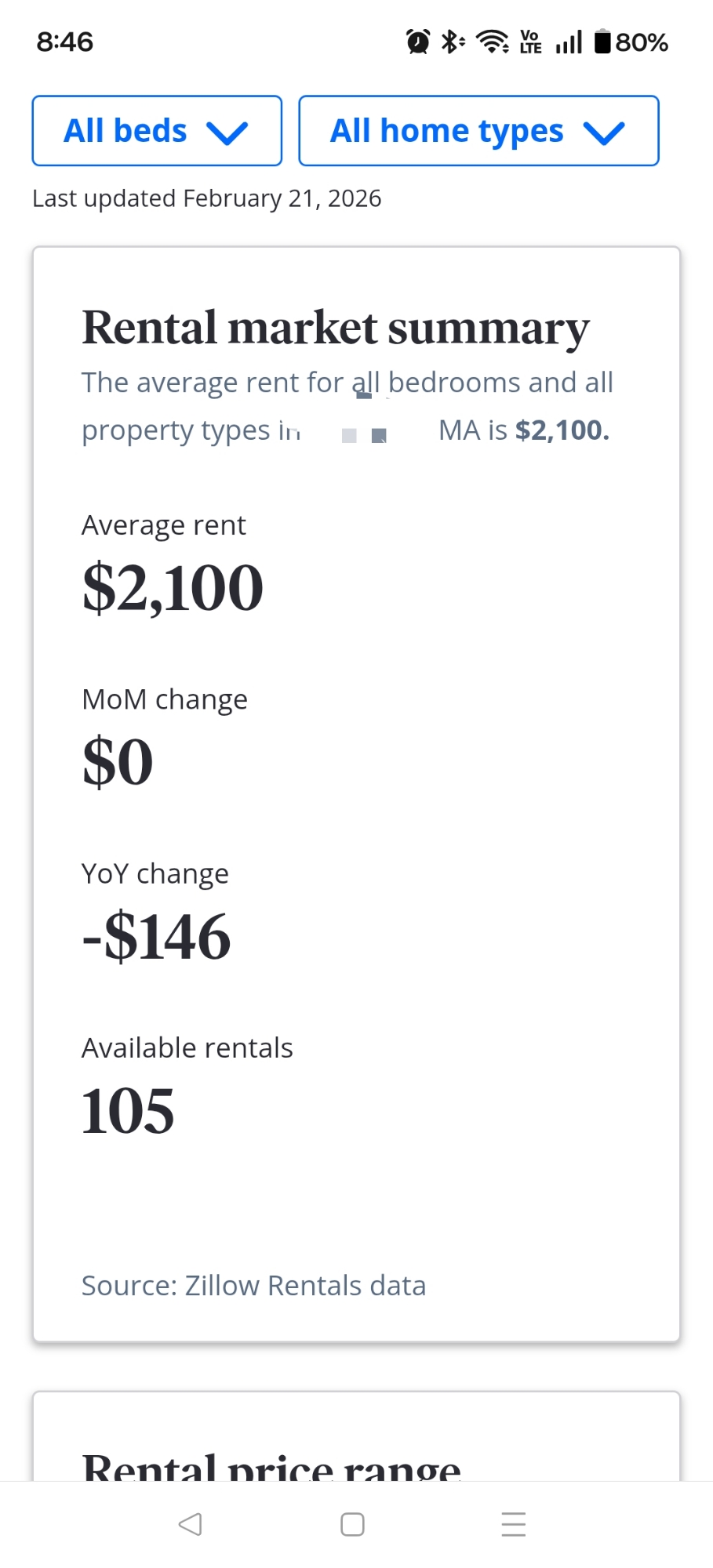Expand the All home types dropdown
The height and width of the screenshot is (1568, 713).
point(478,131)
